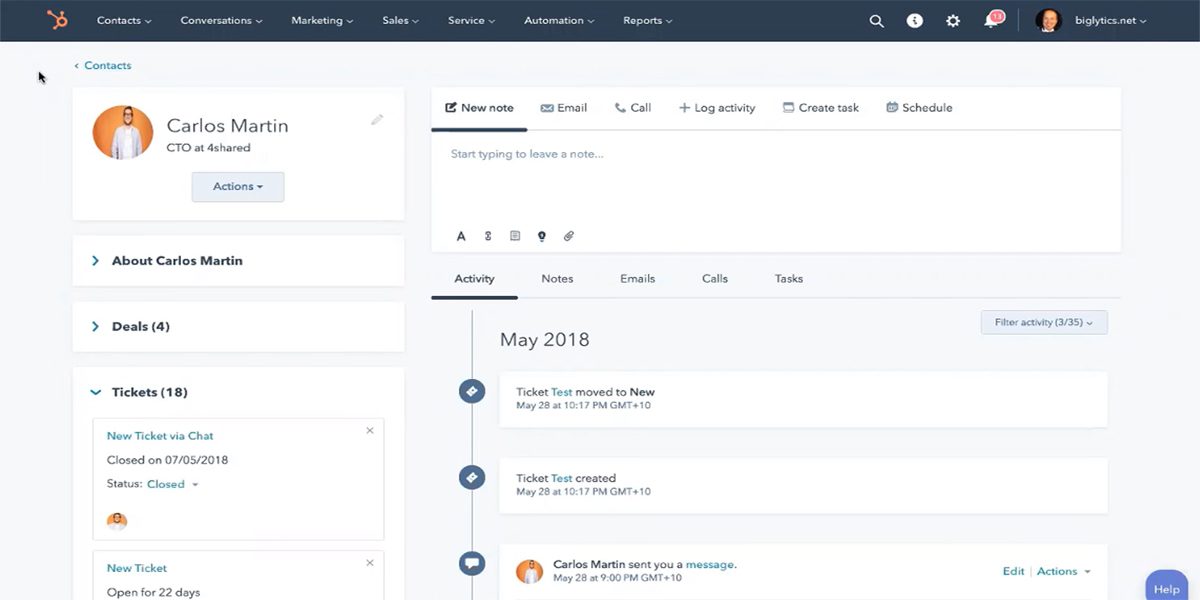Open notifications bell showing 13 alerts
This screenshot has width=1200, height=600.
[x=991, y=20]
